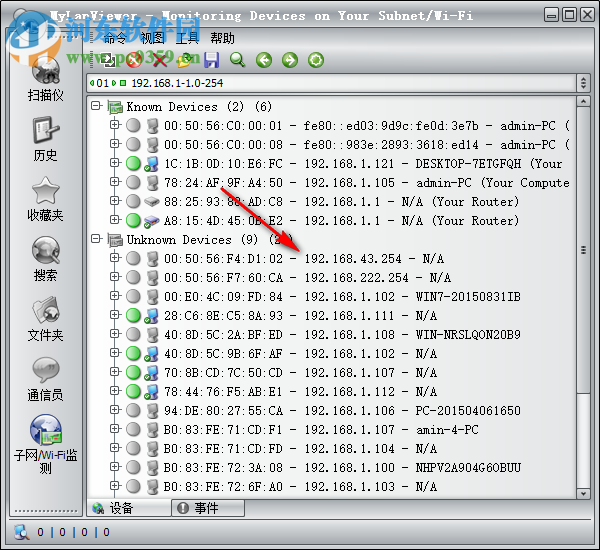Expand the WIN-NRSLQON20B9 device node
The image size is (600, 550).
click(114, 333)
